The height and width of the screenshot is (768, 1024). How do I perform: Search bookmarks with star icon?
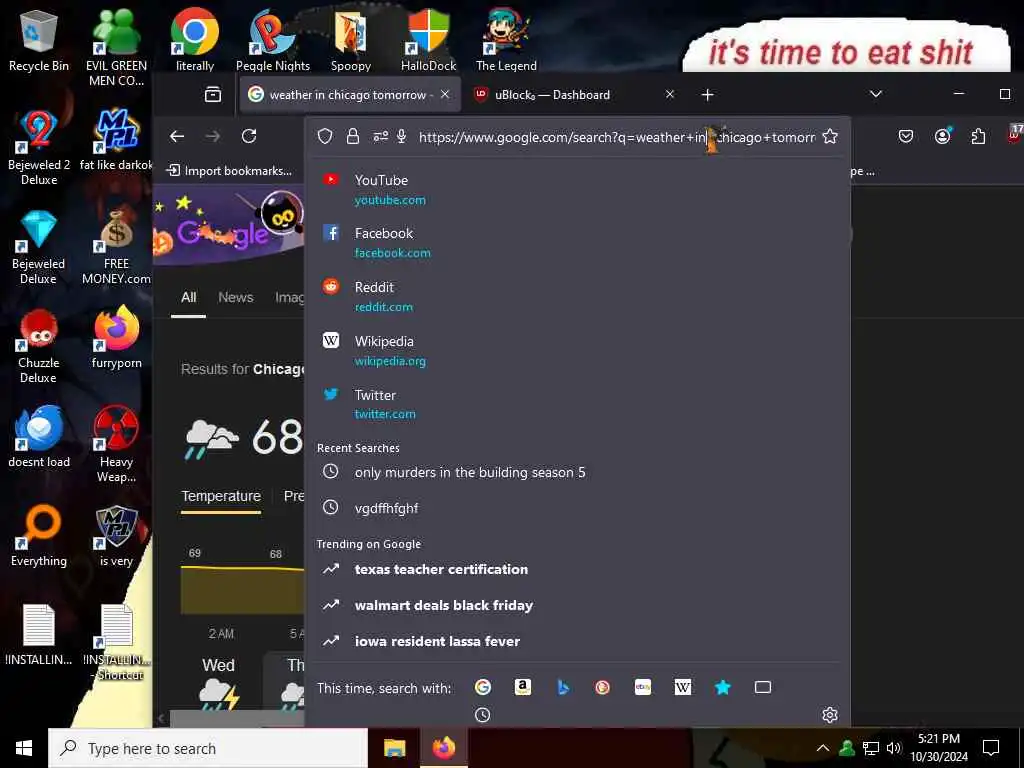[723, 687]
